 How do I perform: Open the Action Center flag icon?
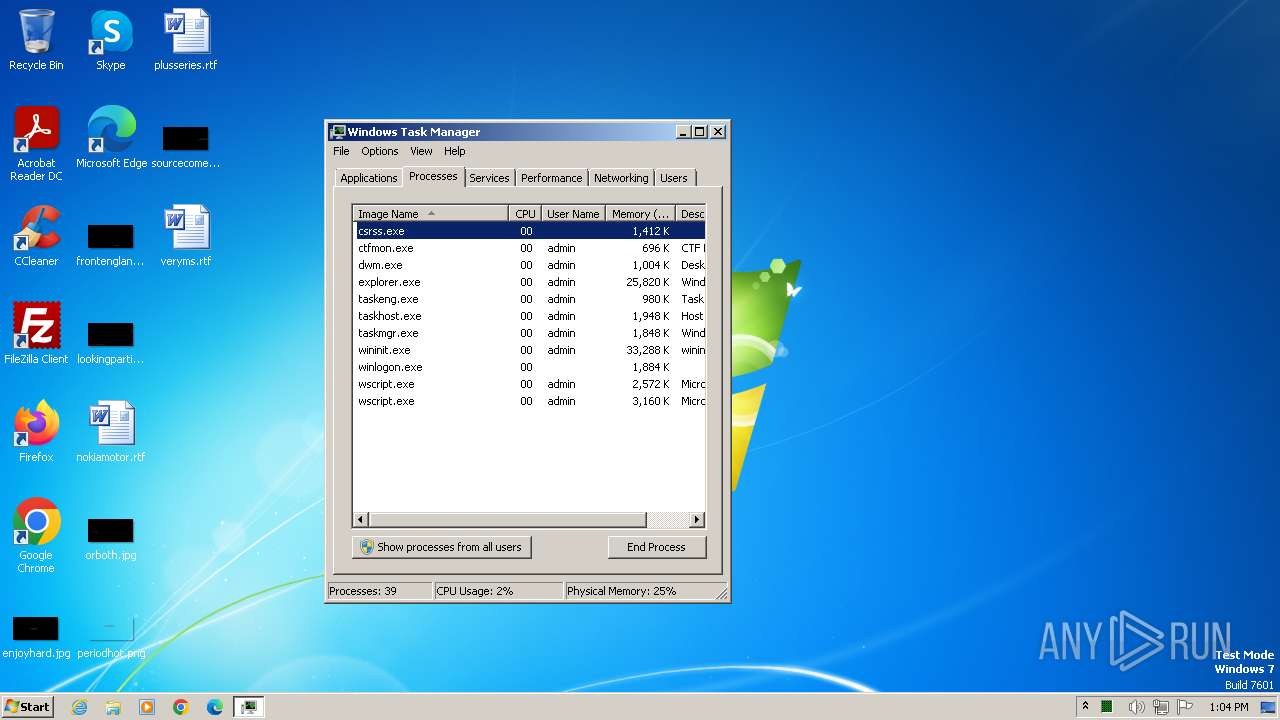pos(1185,707)
